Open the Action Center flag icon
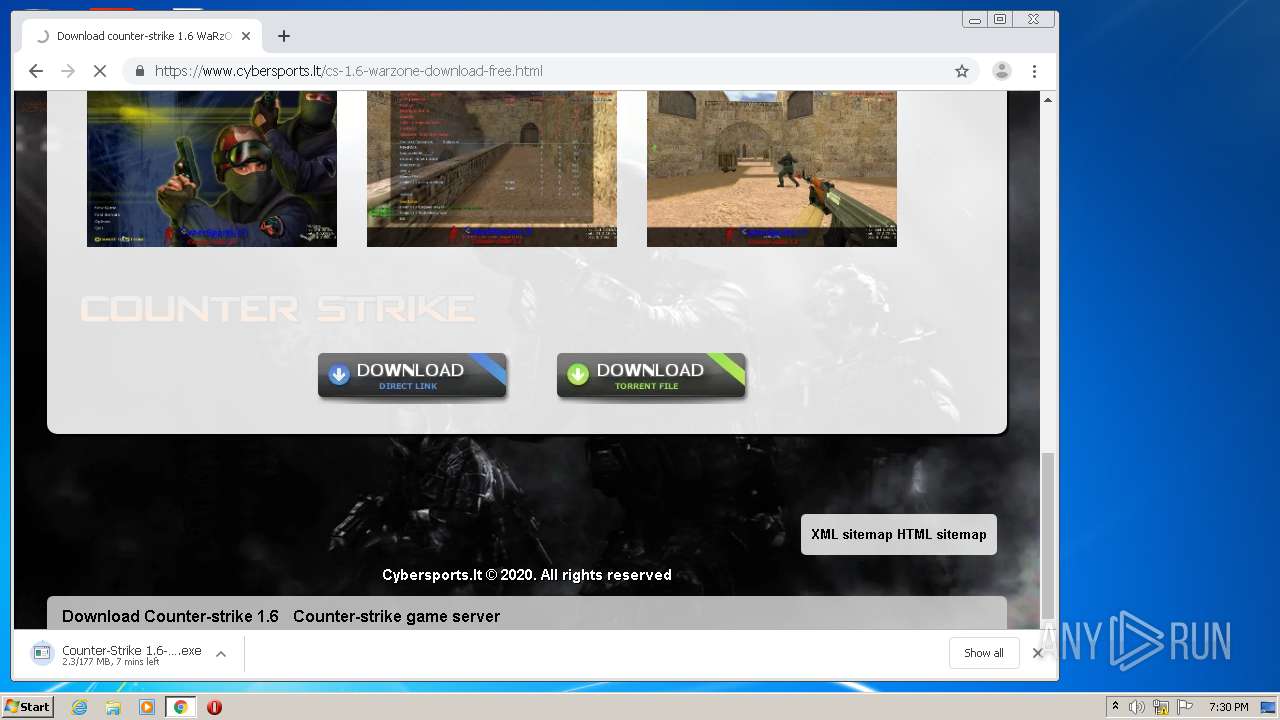Viewport: 1280px width, 720px height. coord(1185,707)
